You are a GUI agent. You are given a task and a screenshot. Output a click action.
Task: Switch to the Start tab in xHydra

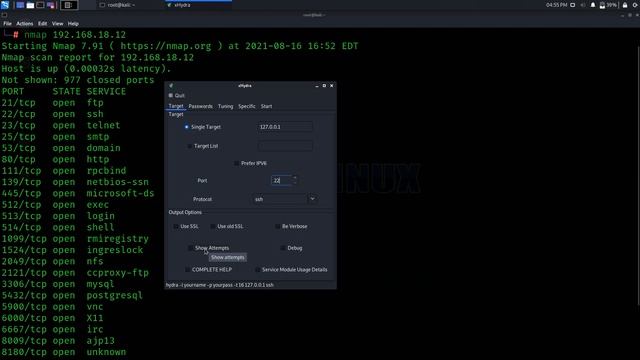(x=266, y=106)
